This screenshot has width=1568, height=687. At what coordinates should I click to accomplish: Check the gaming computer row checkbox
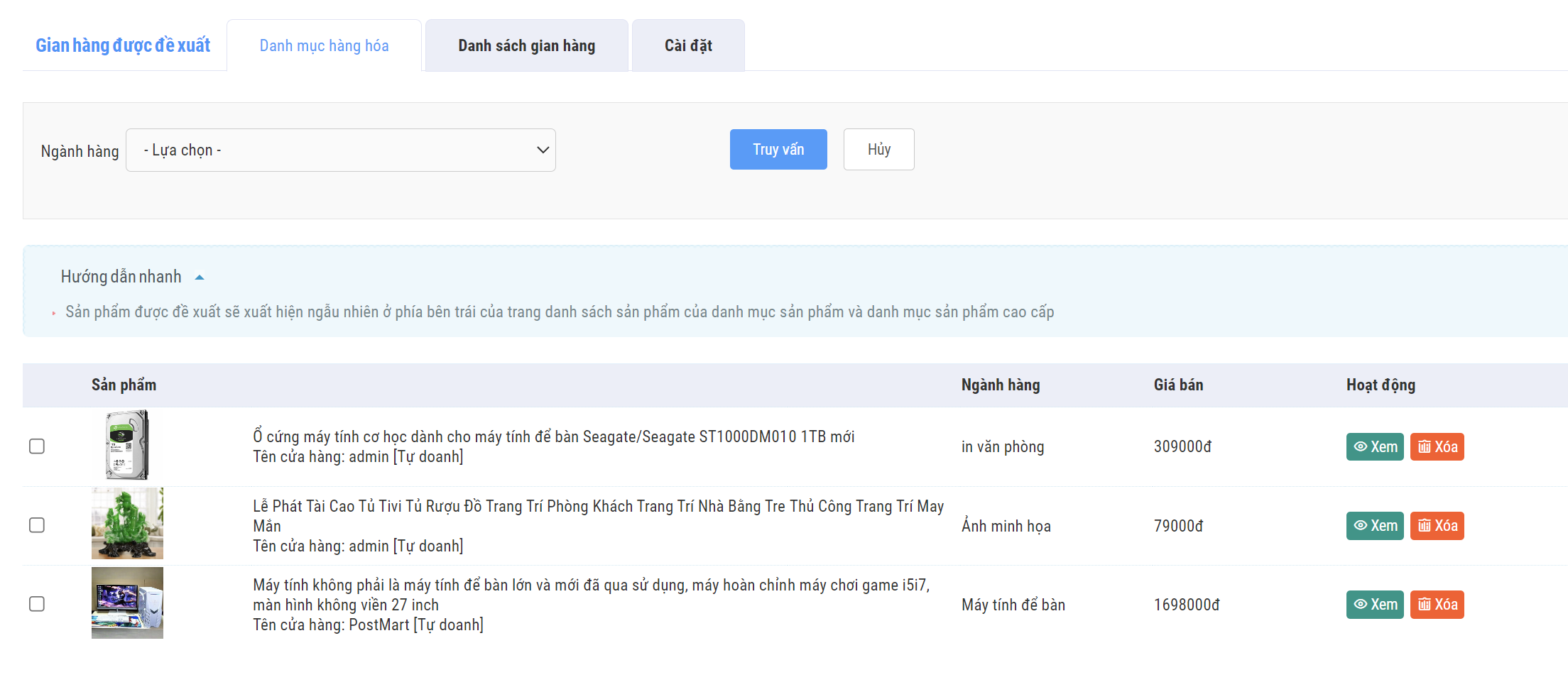coord(37,604)
